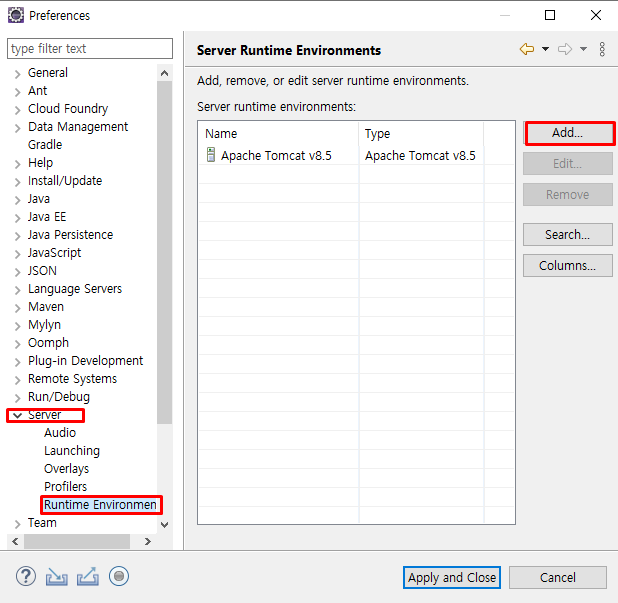Open the three-dot view menu
The width and height of the screenshot is (618, 603).
[602, 49]
